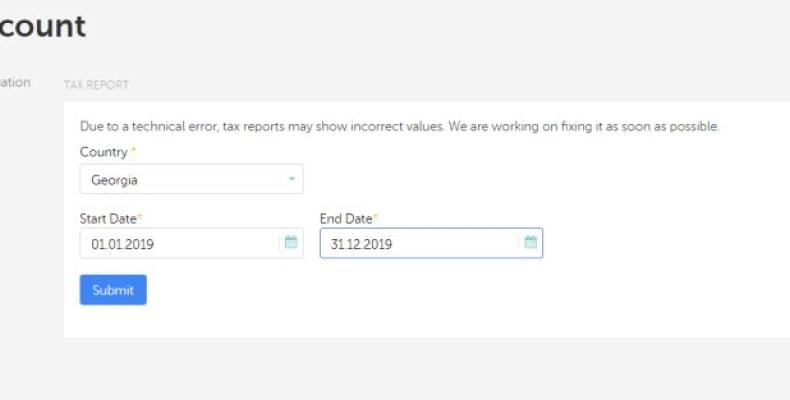Click the Start Date field label

point(107,218)
